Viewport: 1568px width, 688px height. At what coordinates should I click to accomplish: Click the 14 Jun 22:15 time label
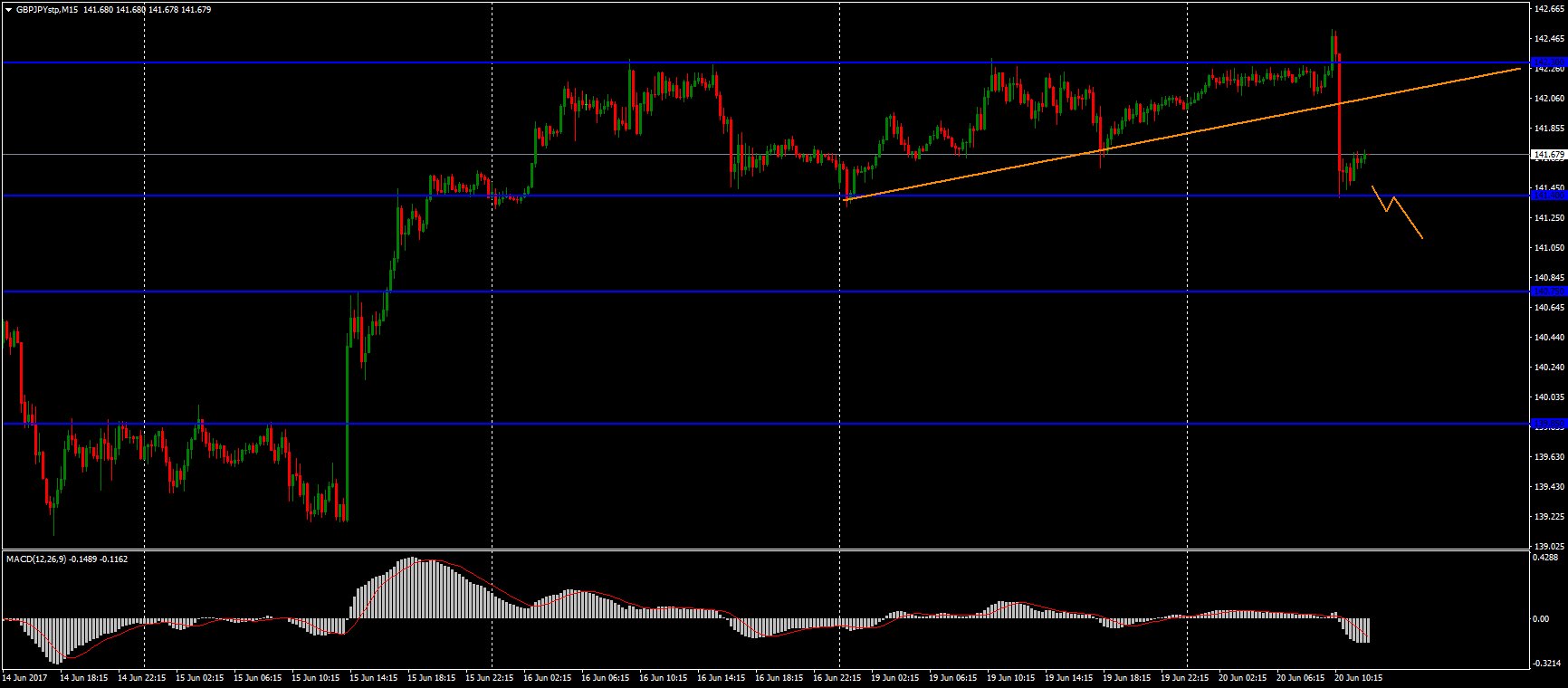point(142,677)
